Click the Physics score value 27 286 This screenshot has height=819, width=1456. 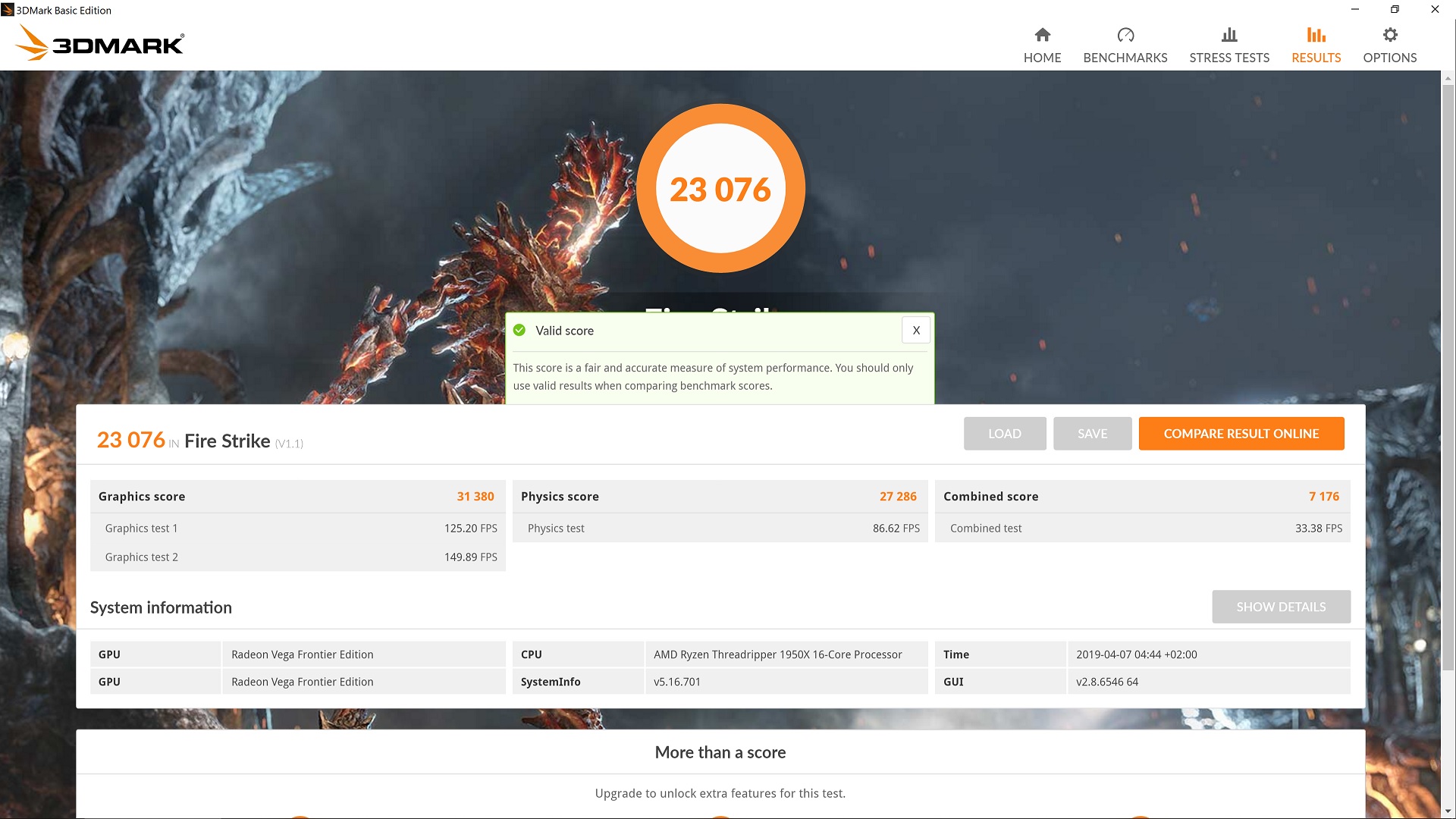click(898, 496)
